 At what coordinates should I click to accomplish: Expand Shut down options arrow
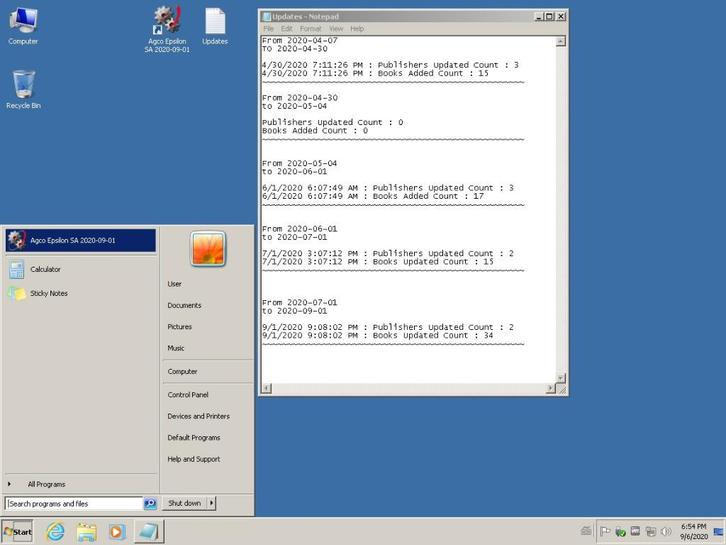click(x=212, y=503)
